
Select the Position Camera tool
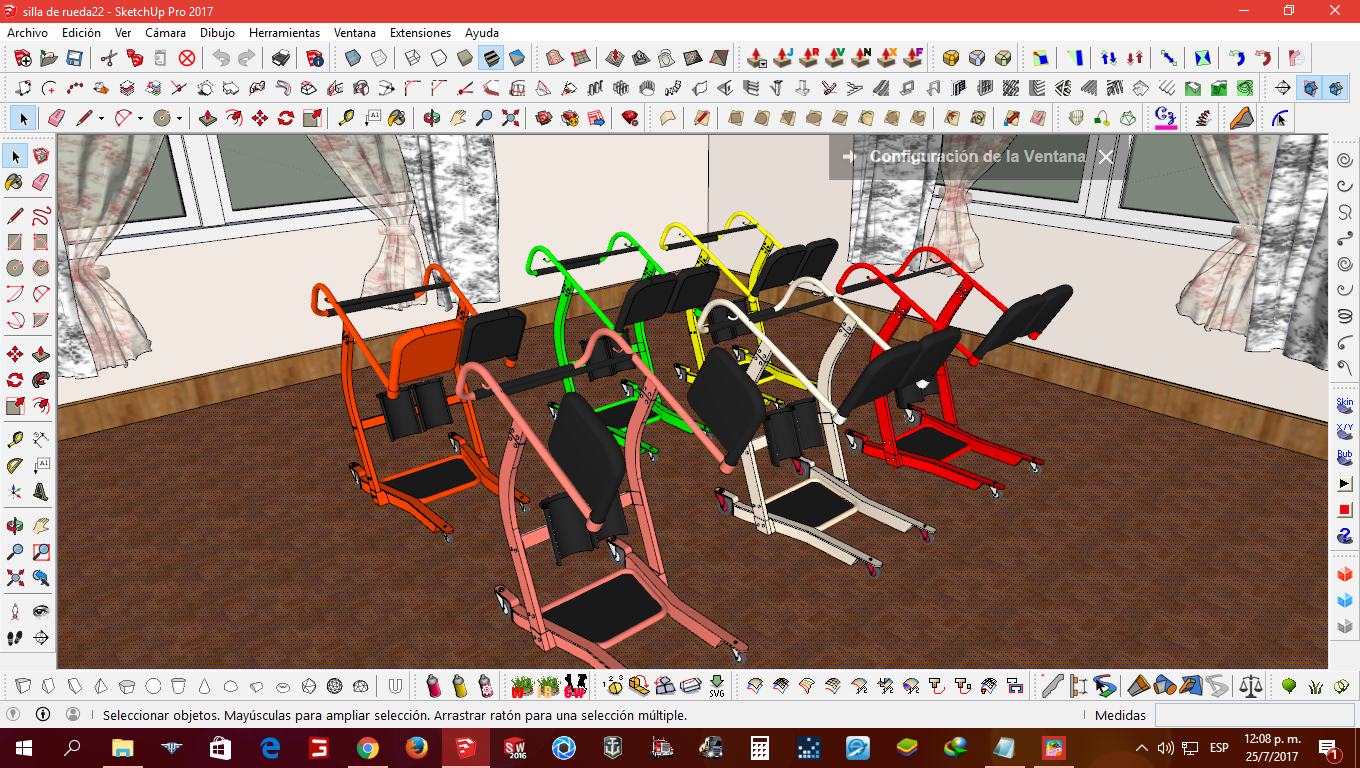[15, 610]
